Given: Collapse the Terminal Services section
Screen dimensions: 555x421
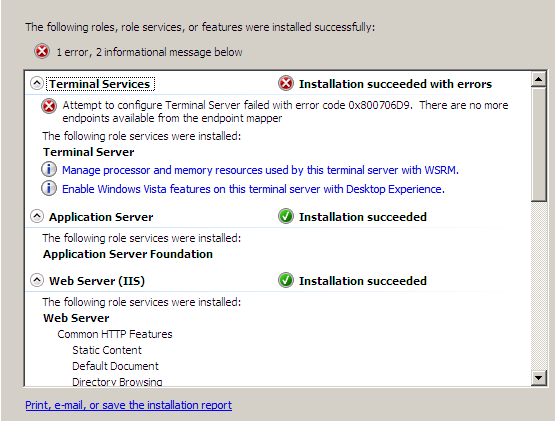Looking at the screenshot, I should pos(37,84).
